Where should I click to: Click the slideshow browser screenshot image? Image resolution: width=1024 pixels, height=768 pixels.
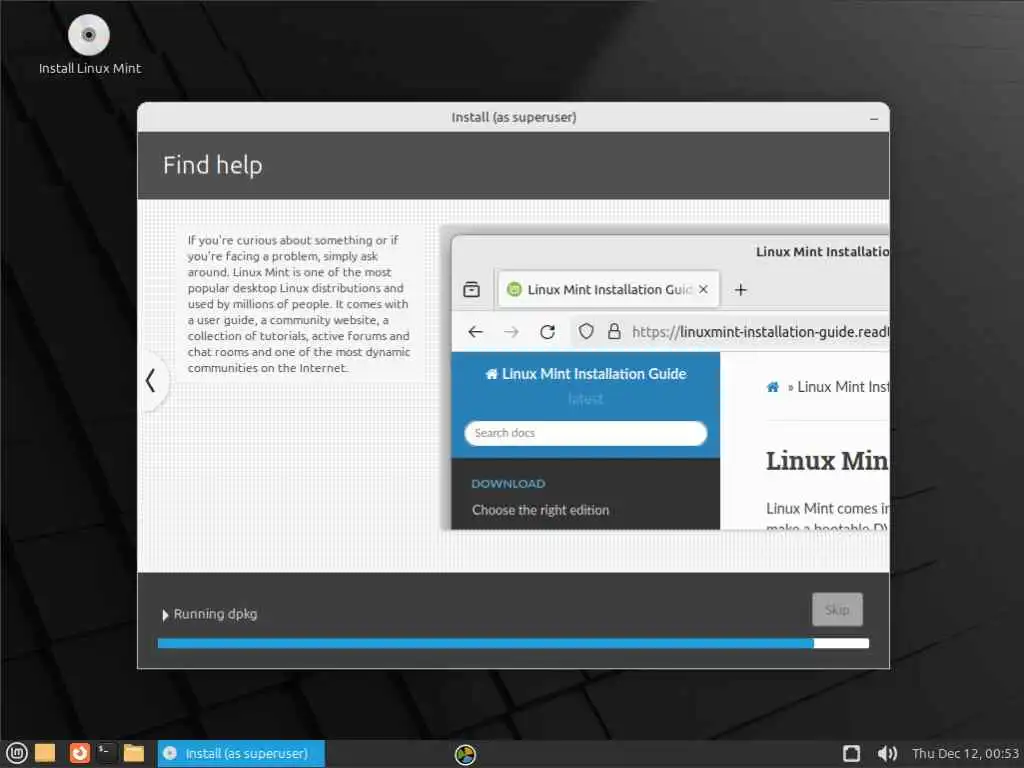tap(666, 379)
